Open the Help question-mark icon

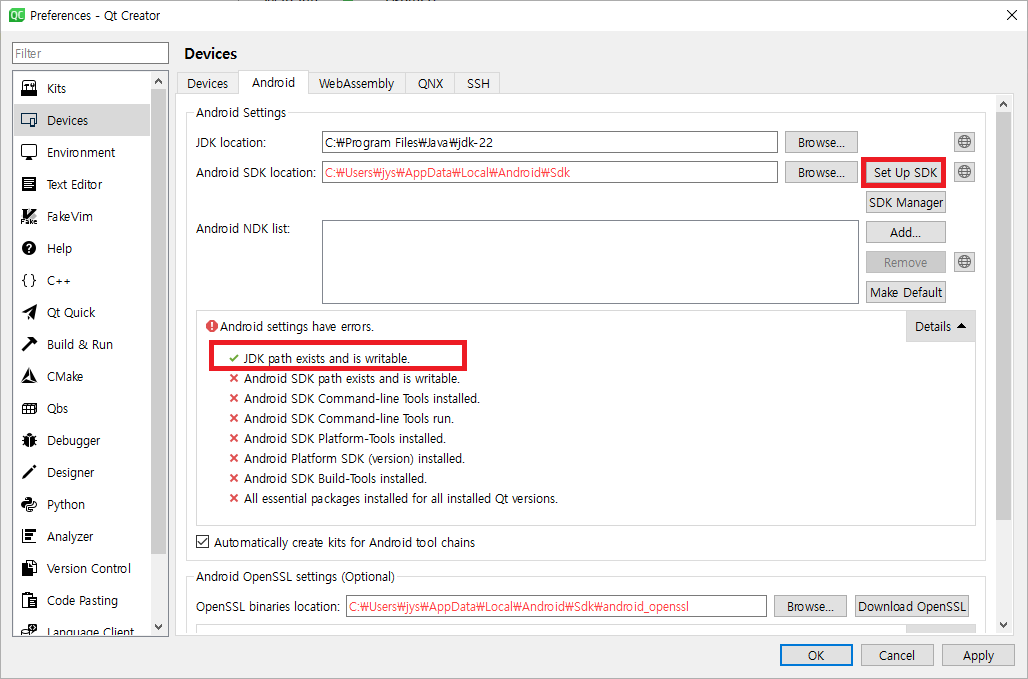click(x=29, y=248)
